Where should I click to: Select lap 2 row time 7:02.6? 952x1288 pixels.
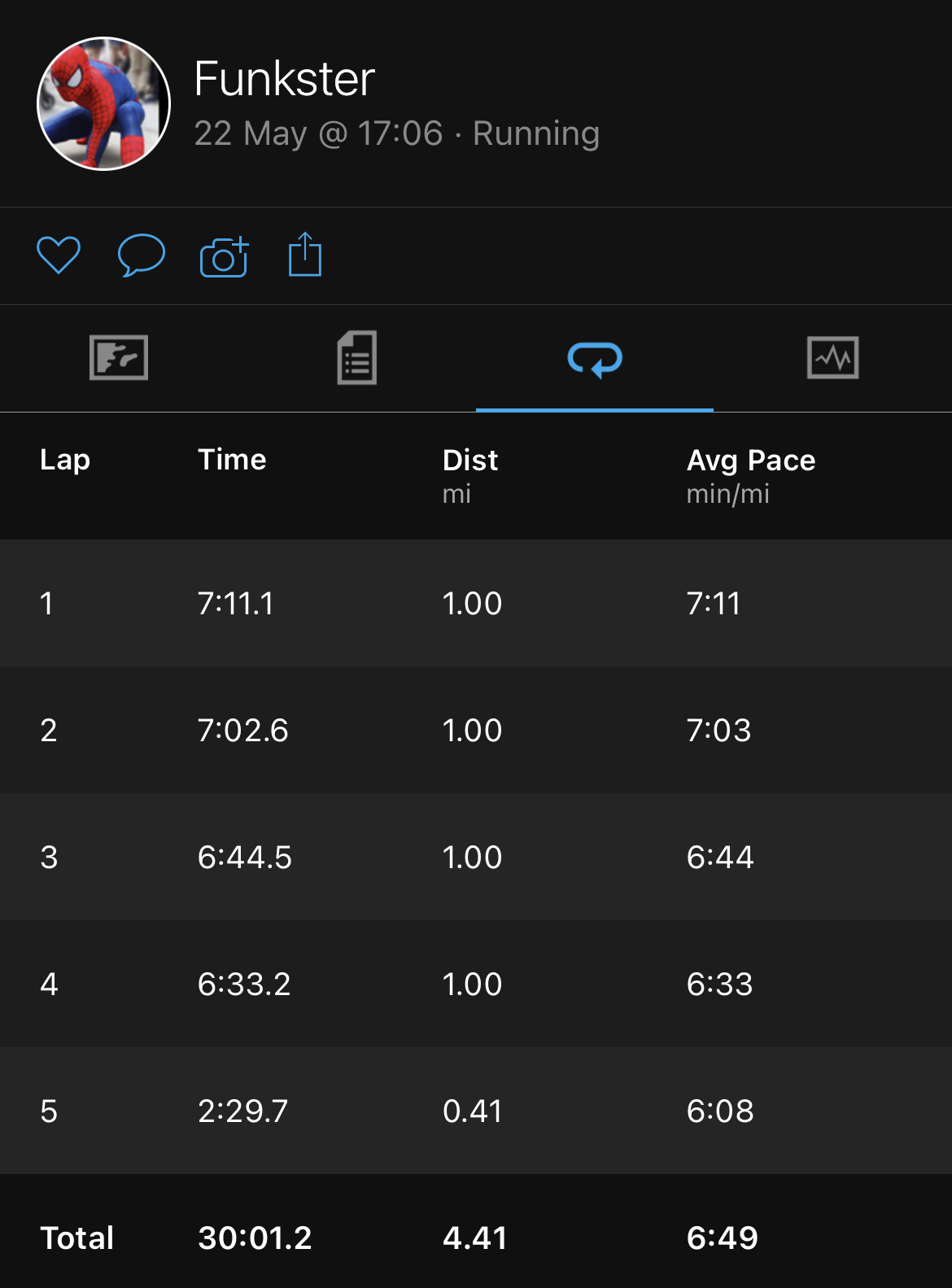tap(242, 731)
